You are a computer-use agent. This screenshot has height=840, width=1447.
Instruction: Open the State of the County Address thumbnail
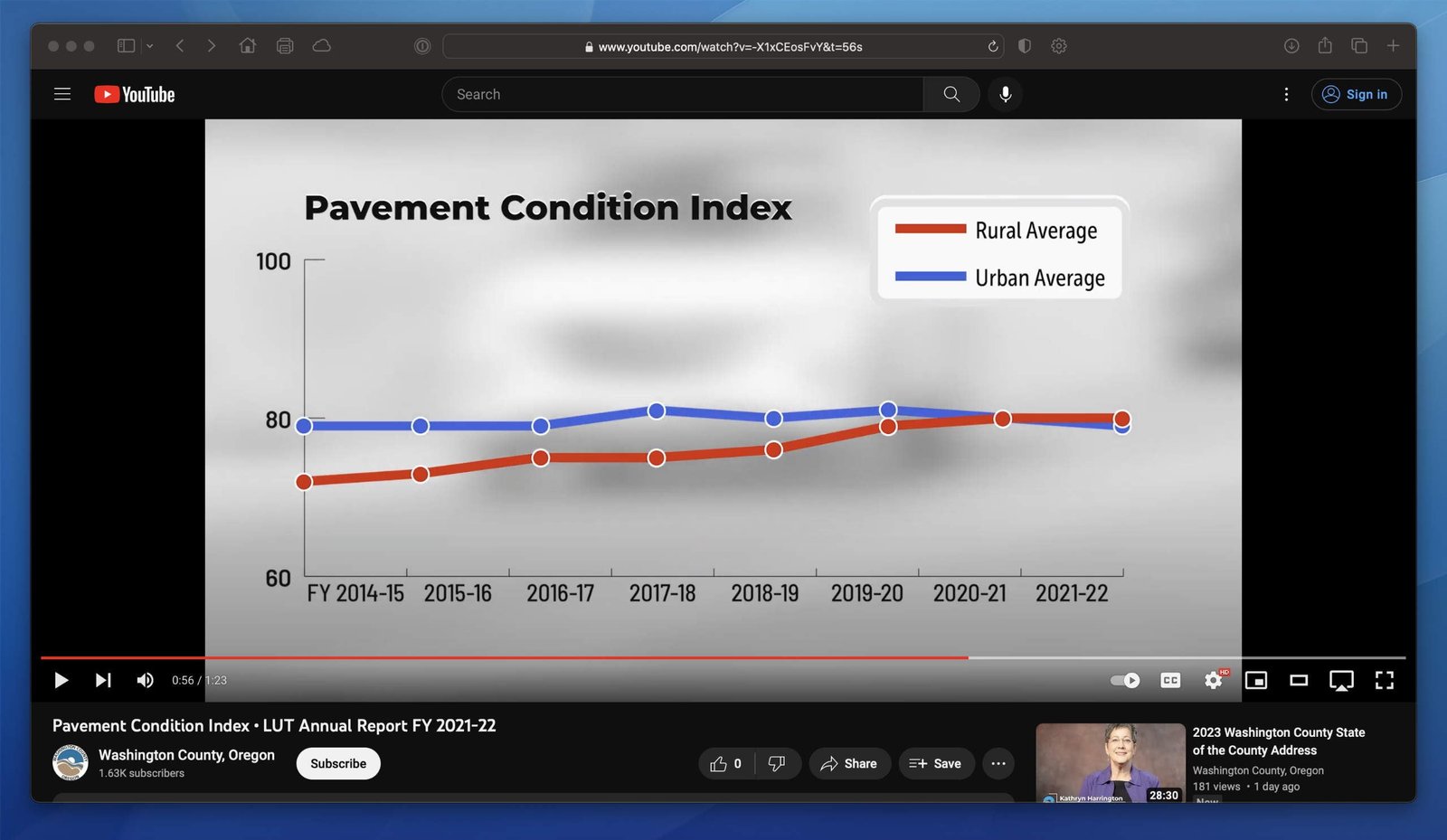pyautogui.click(x=1110, y=762)
